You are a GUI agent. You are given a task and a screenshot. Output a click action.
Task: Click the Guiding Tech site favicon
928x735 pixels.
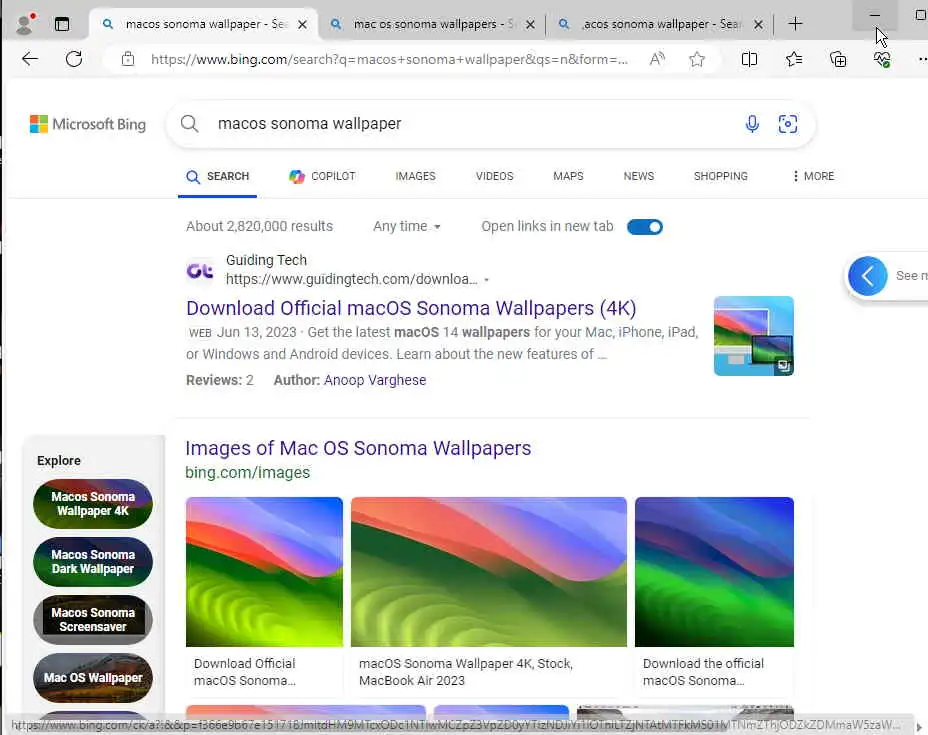(200, 270)
